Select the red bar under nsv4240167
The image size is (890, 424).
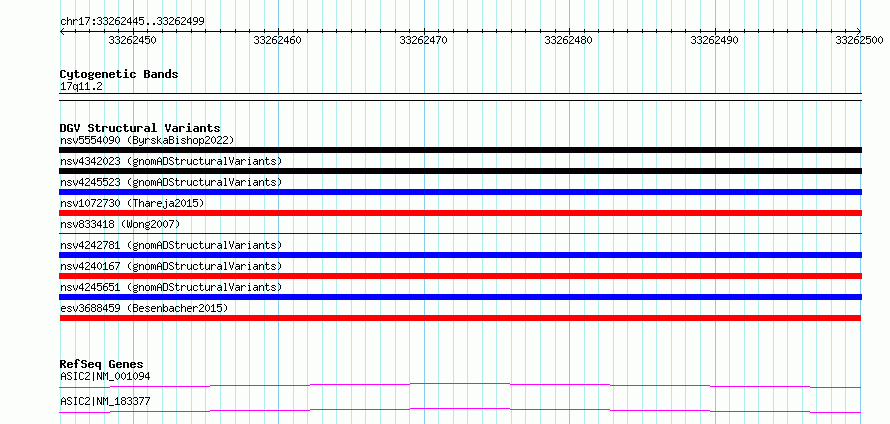(460, 276)
